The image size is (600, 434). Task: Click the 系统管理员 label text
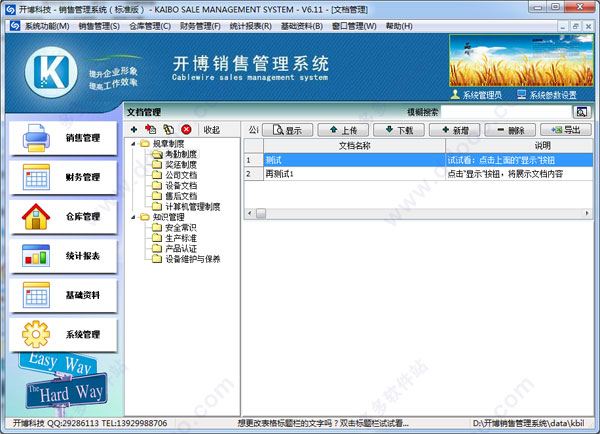[482, 95]
